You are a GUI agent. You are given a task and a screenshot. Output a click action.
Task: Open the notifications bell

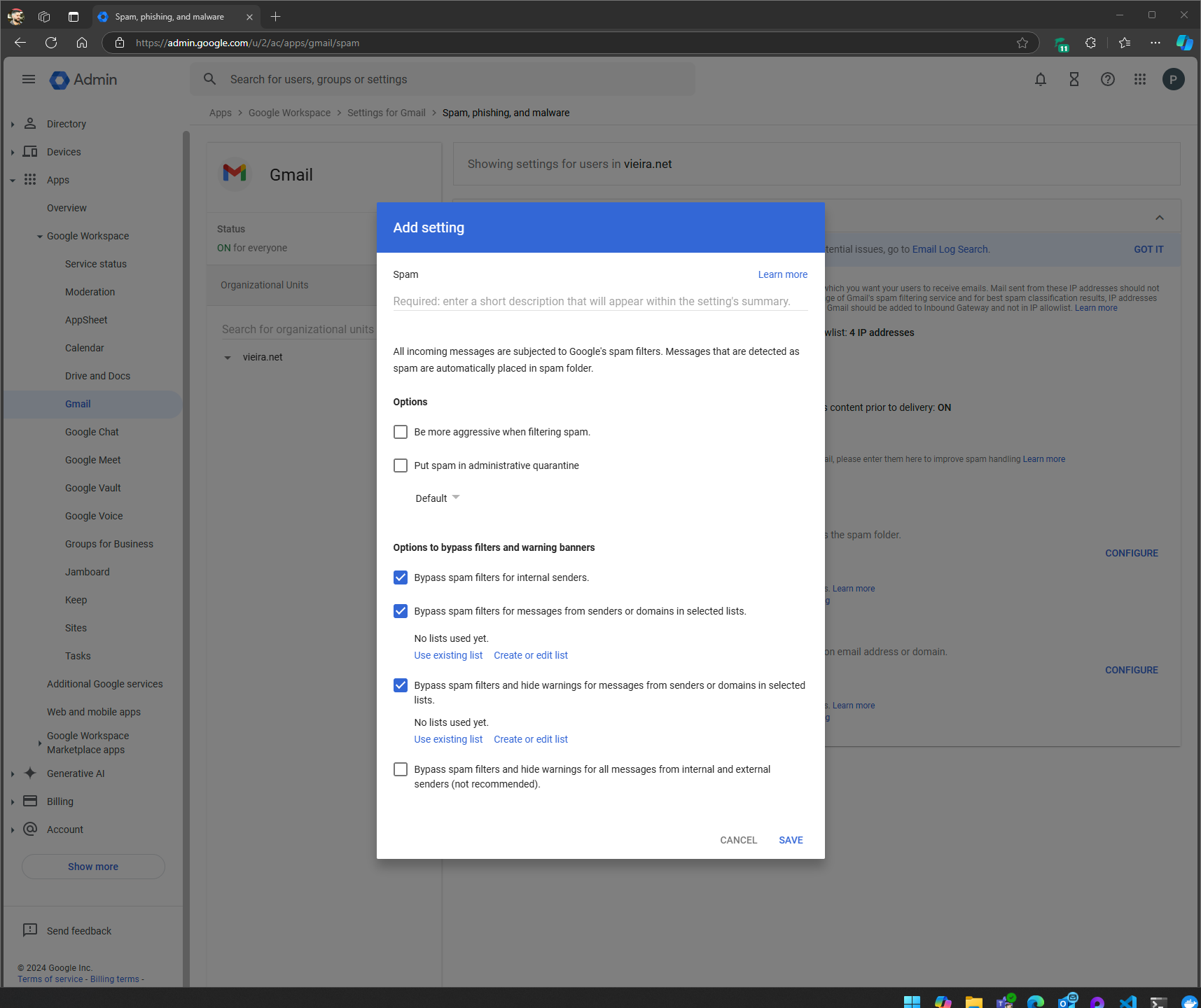tap(1041, 79)
